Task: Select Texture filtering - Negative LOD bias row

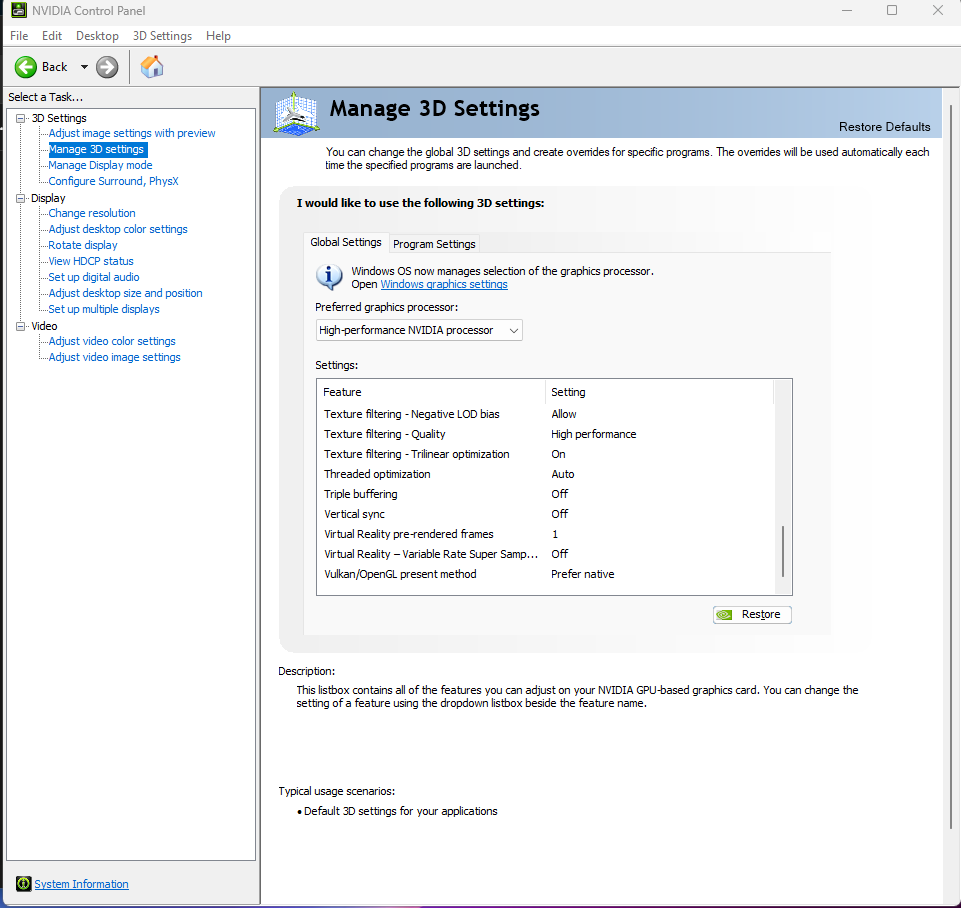Action: click(x=545, y=414)
